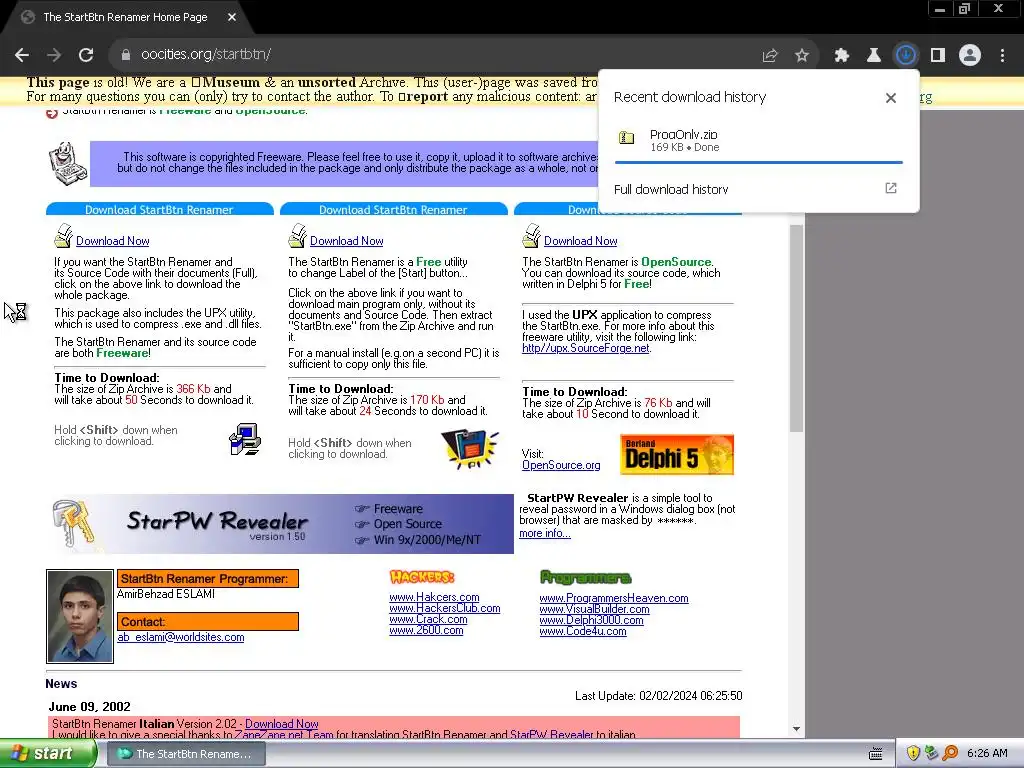The image size is (1024, 768).
Task: Click the page scrollbar thumb
Action: [796, 328]
